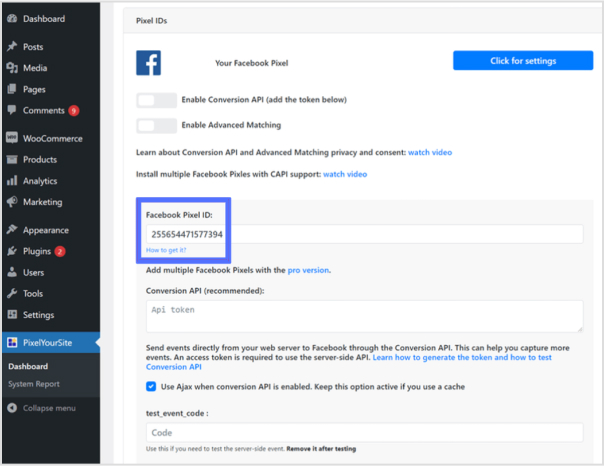604x466 pixels.
Task: Click Collapse menu label
Action: [49, 408]
